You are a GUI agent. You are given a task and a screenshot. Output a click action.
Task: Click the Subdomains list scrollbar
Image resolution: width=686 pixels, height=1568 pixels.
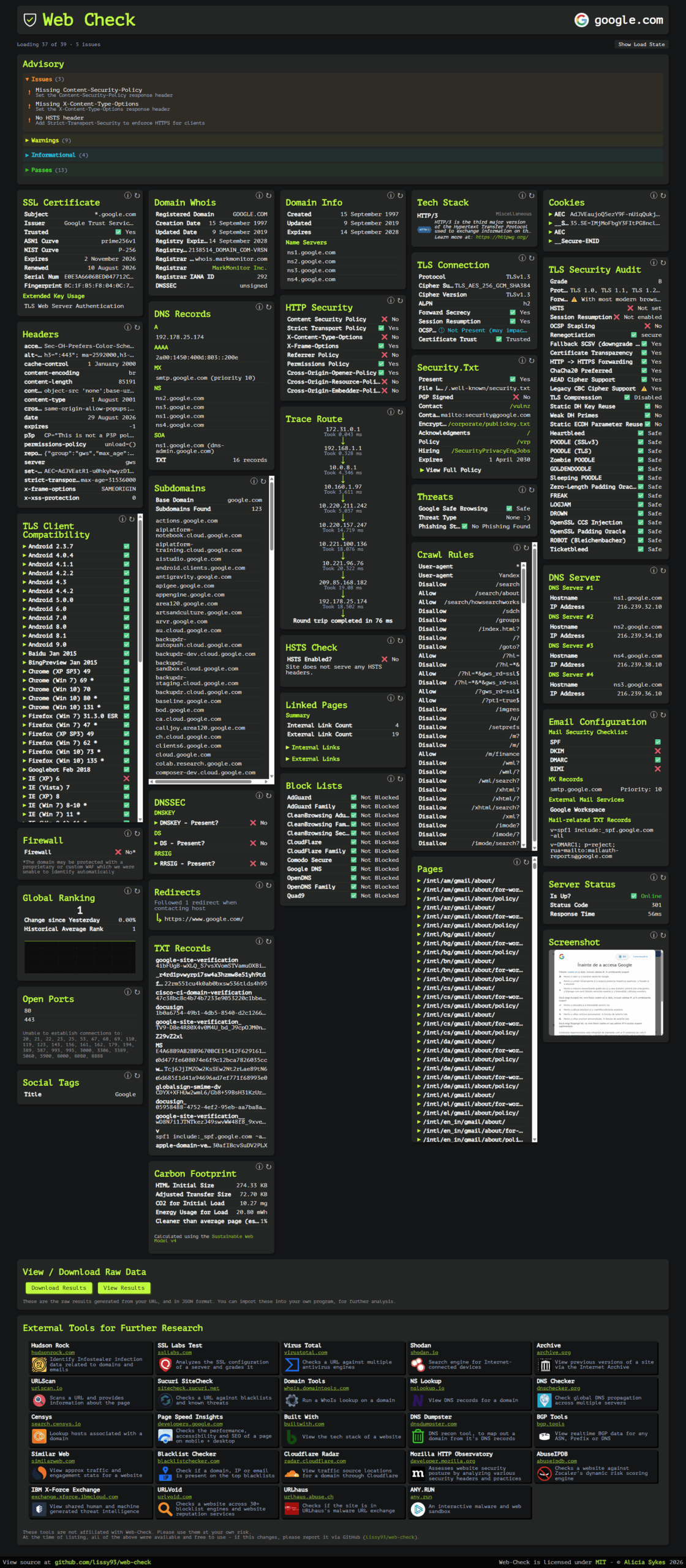271,628
